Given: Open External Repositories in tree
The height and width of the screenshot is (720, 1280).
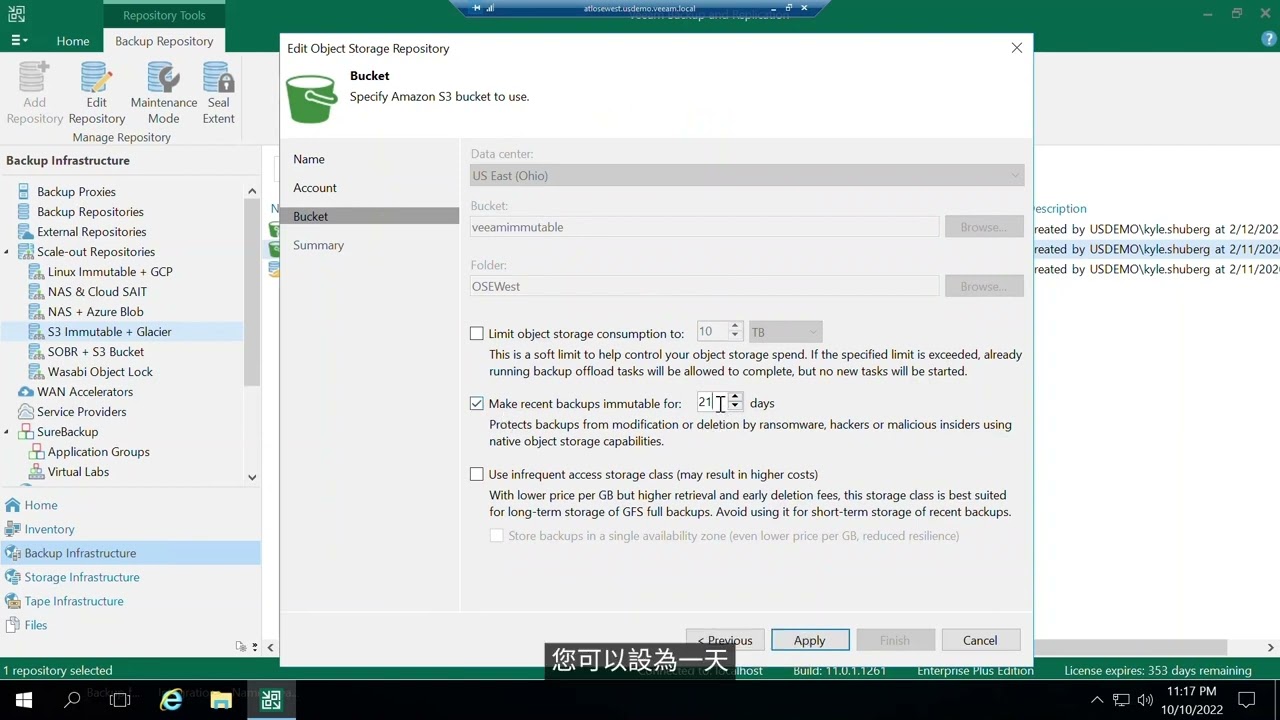Looking at the screenshot, I should point(91,231).
